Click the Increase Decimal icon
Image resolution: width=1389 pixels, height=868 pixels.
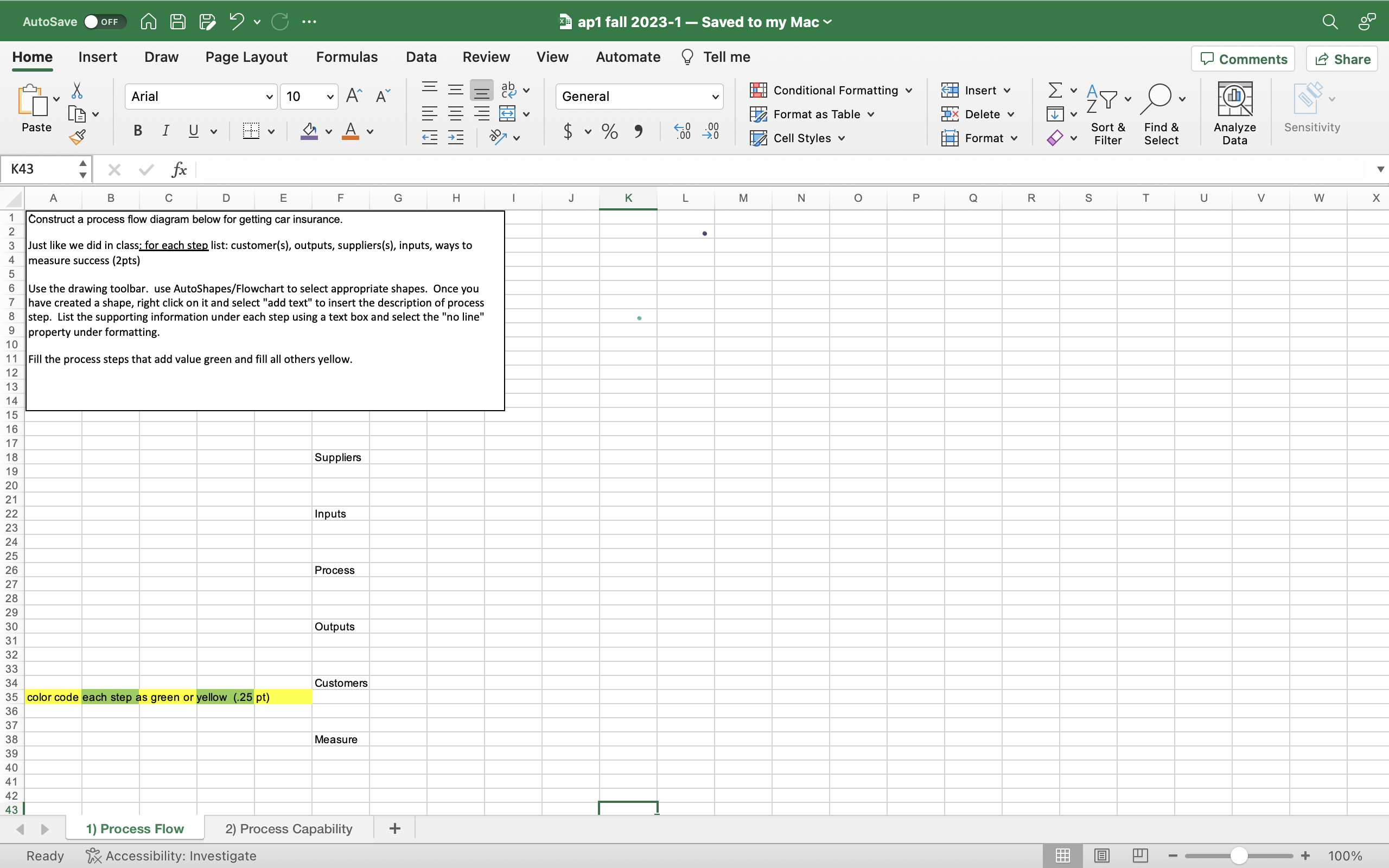[x=682, y=131]
